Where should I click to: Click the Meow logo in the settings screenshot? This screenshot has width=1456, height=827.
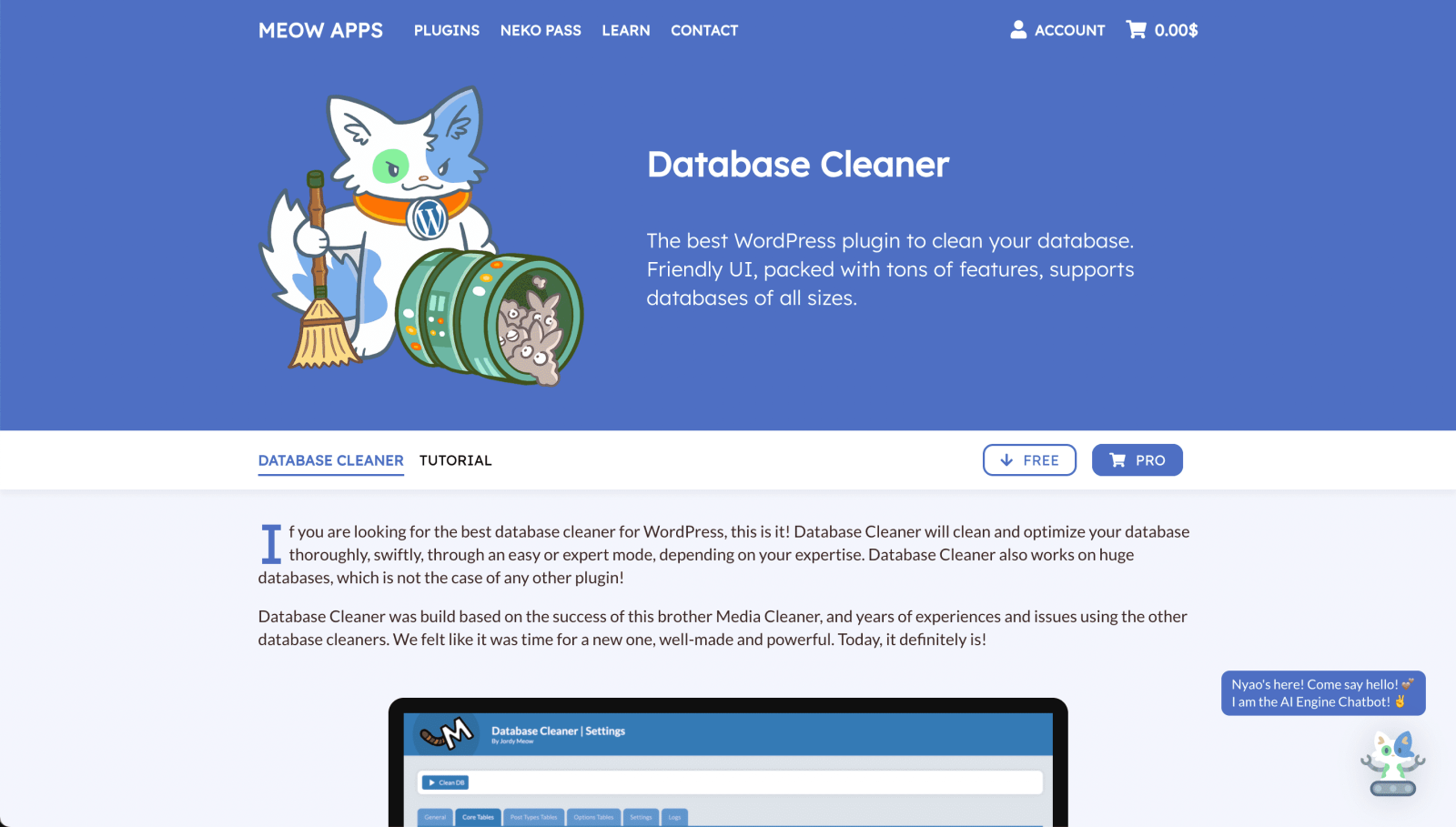447,733
